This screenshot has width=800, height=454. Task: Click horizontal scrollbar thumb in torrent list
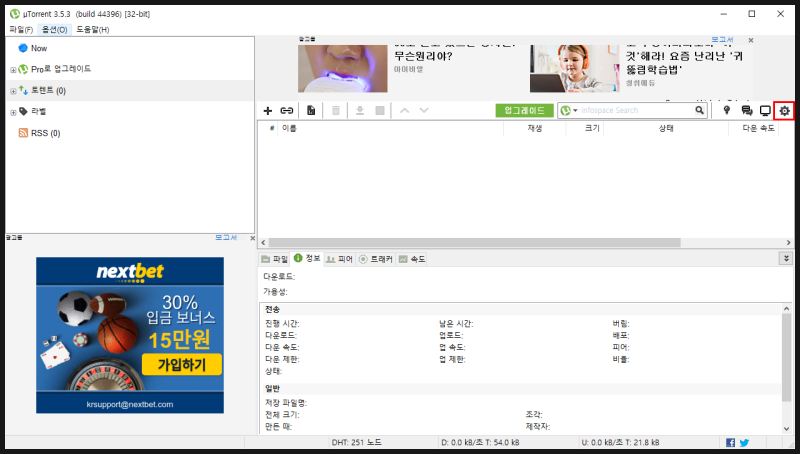pyautogui.click(x=474, y=243)
